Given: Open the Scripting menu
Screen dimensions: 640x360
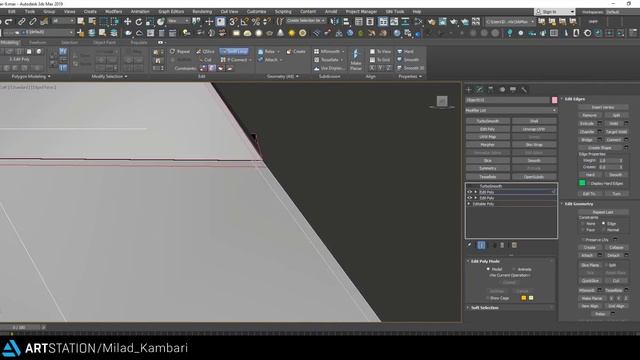Looking at the screenshot, I should [x=283, y=12].
